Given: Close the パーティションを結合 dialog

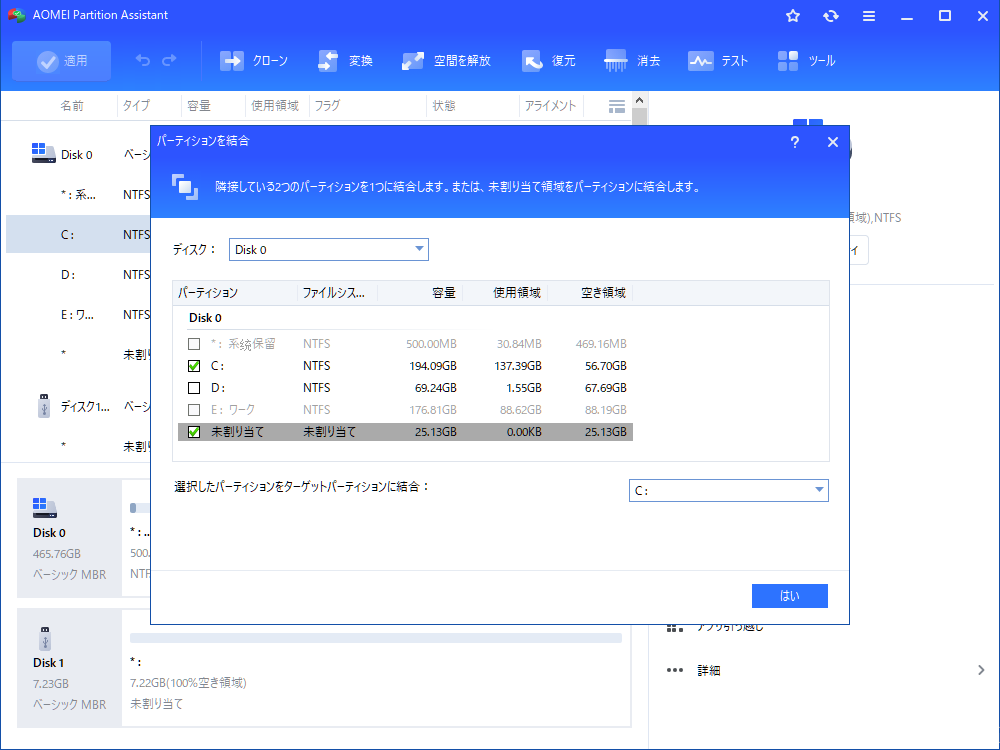Looking at the screenshot, I should 833,142.
